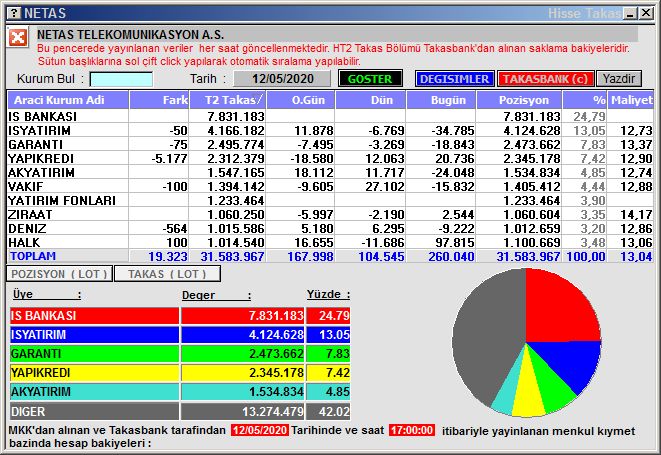Click the blue ISYATIRIM legend bar
Viewport: 661px width, 455px height.
[x=94, y=335]
